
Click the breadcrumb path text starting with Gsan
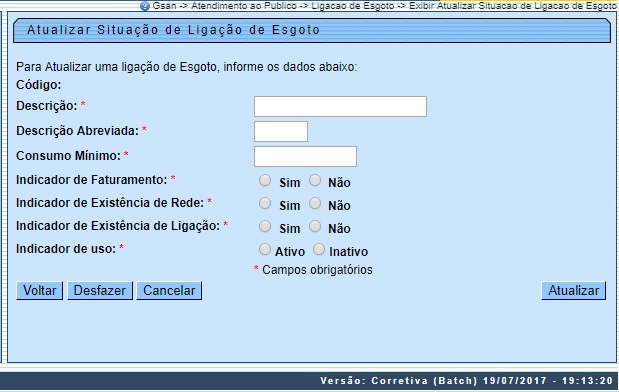(385, 6)
